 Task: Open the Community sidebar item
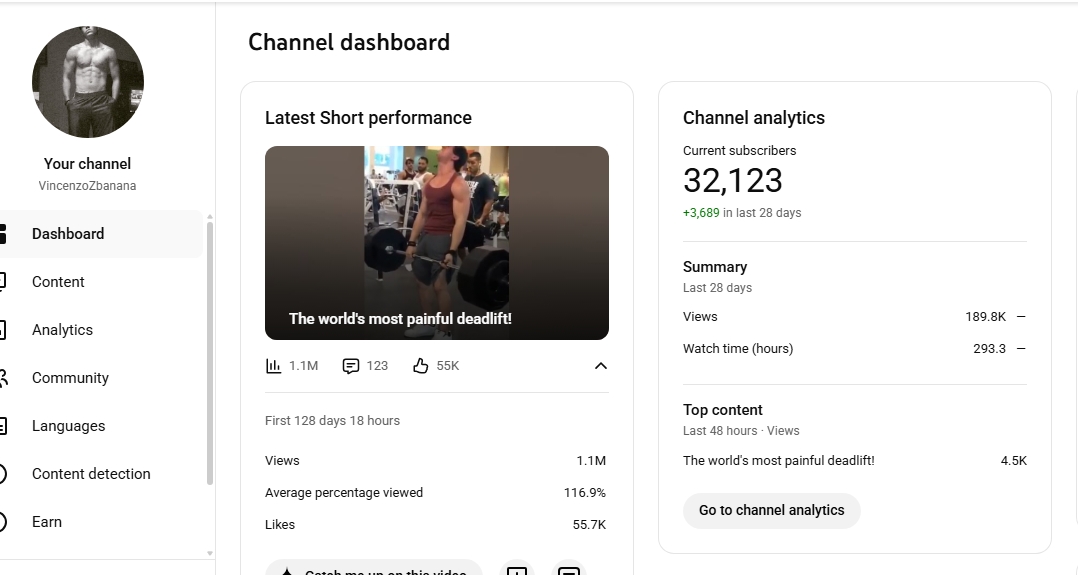102,378
